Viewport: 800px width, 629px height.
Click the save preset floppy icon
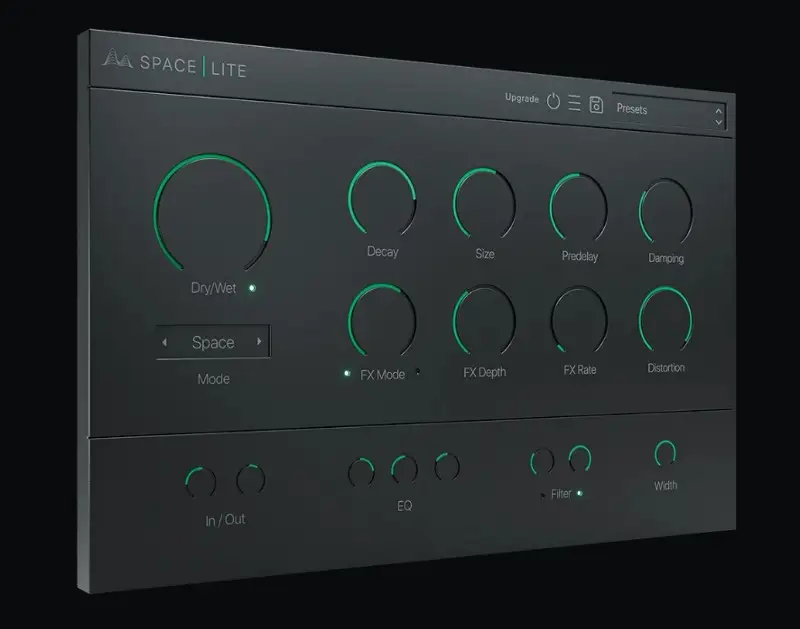pos(596,104)
